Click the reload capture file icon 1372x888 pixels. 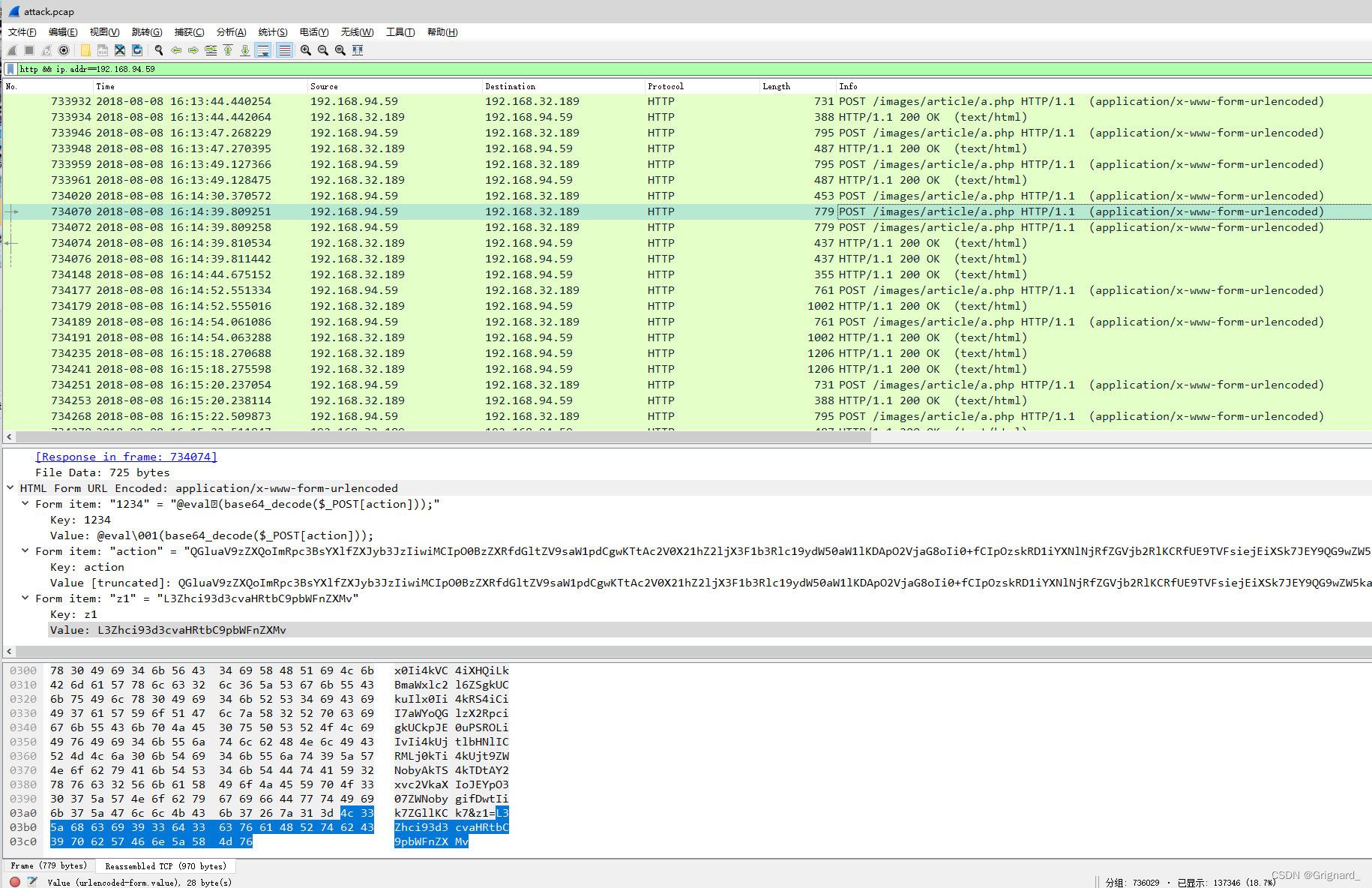click(x=137, y=50)
